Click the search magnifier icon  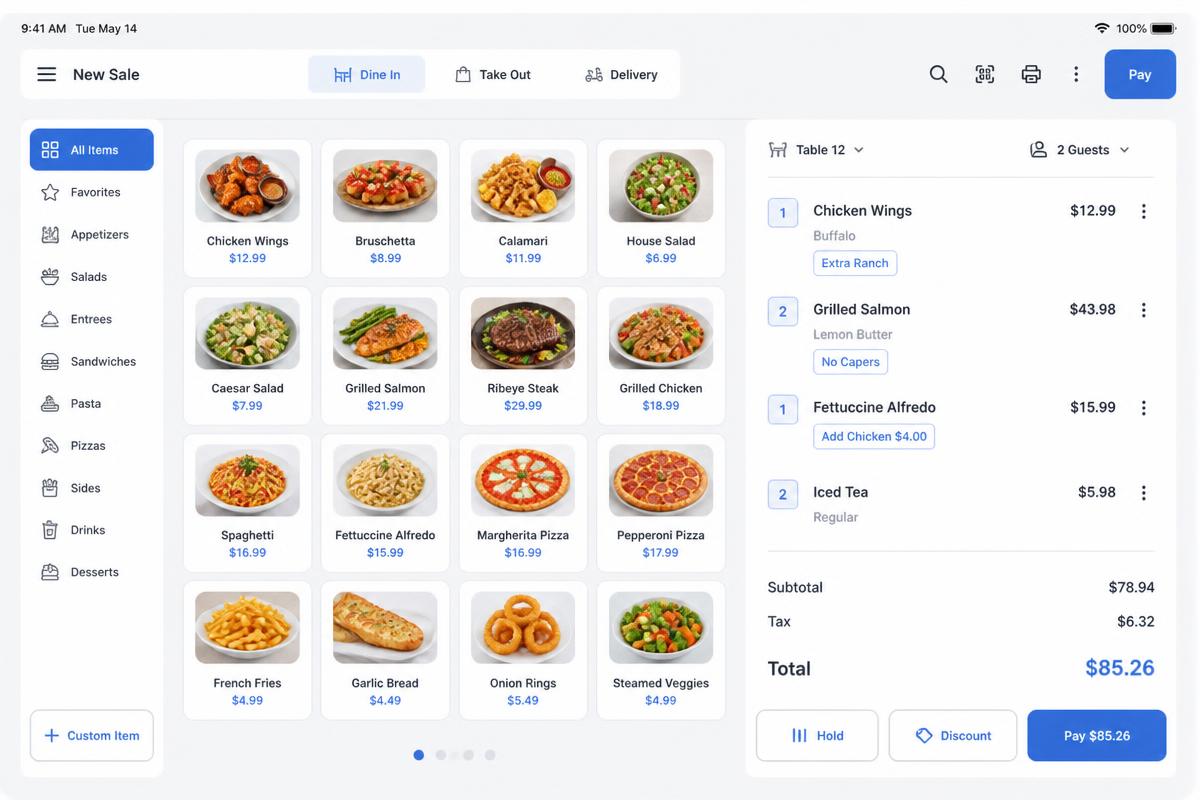(938, 74)
